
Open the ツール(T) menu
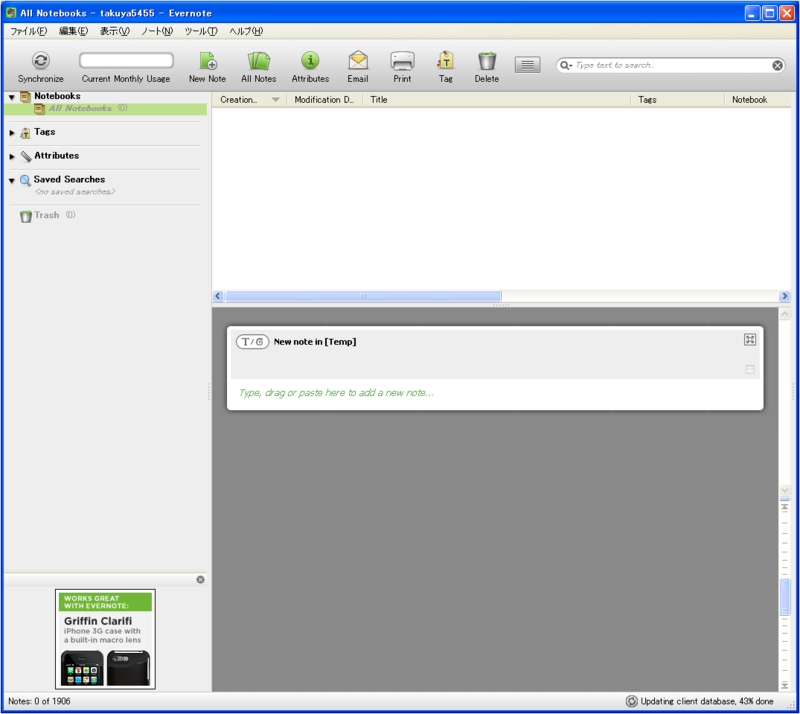point(201,31)
